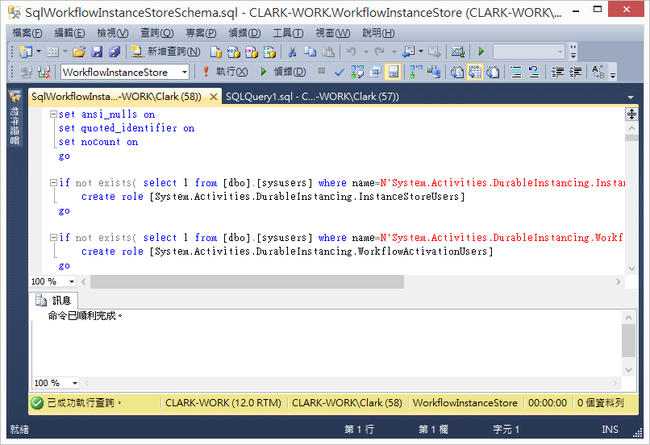Click the messages pane vertical scrollbar thumb

pos(628,340)
